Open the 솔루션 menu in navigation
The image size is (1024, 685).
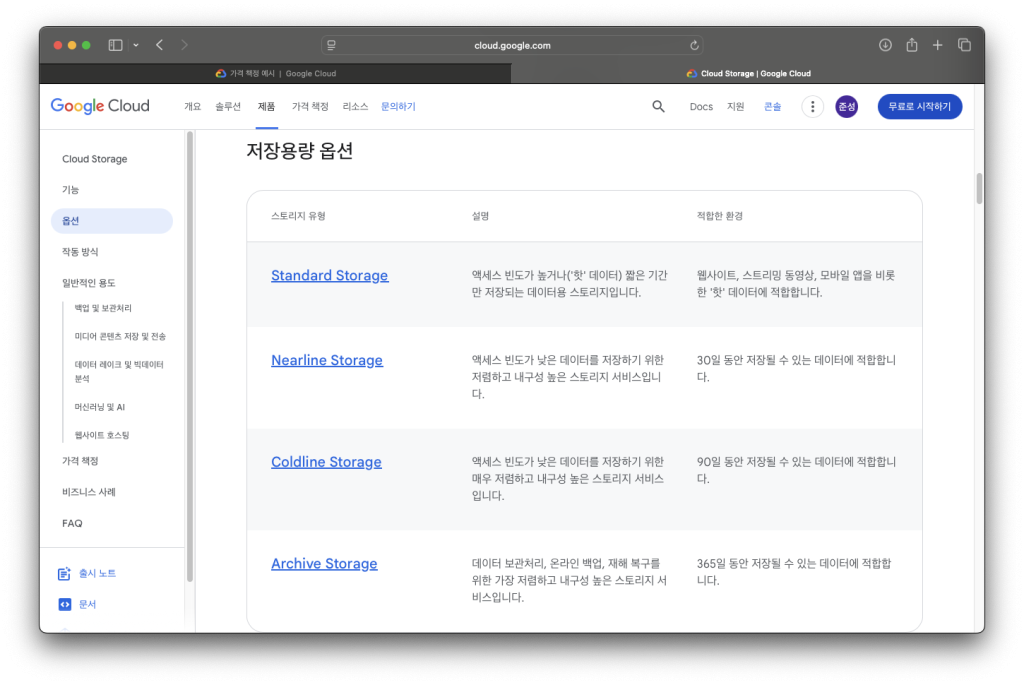pyautogui.click(x=228, y=107)
